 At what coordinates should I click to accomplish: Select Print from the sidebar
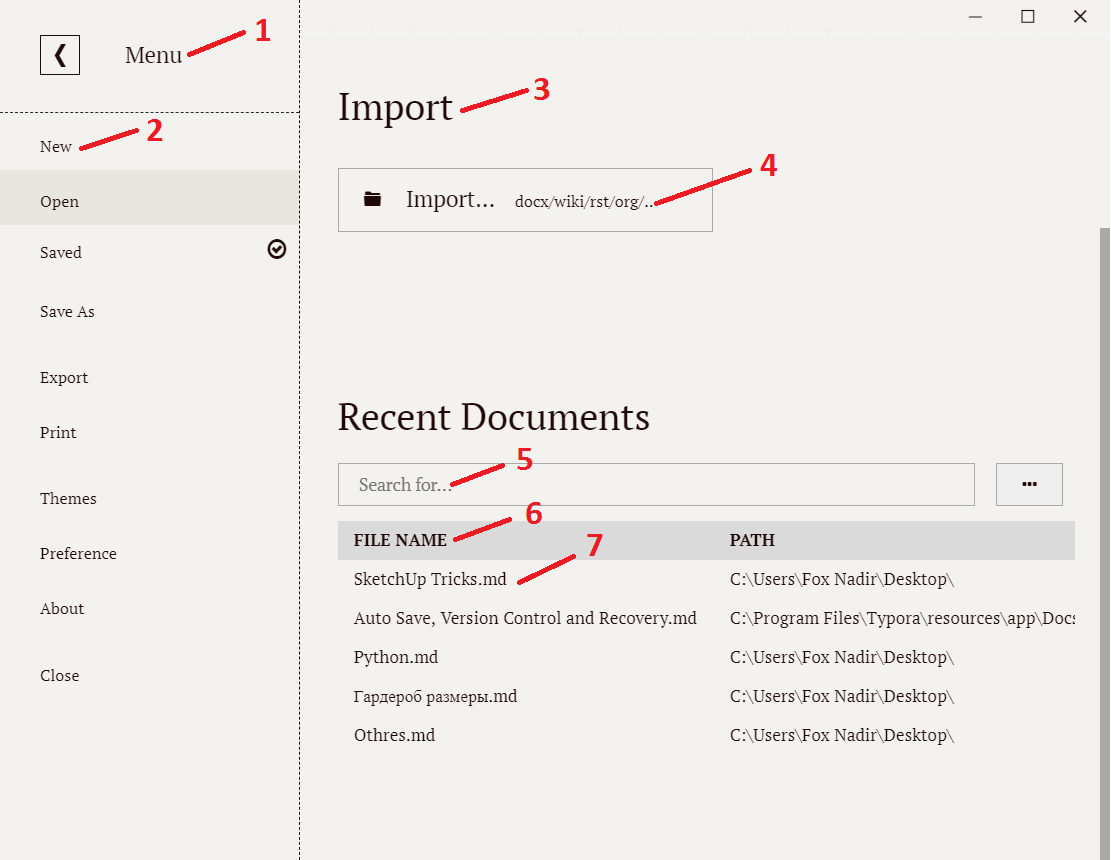point(57,432)
